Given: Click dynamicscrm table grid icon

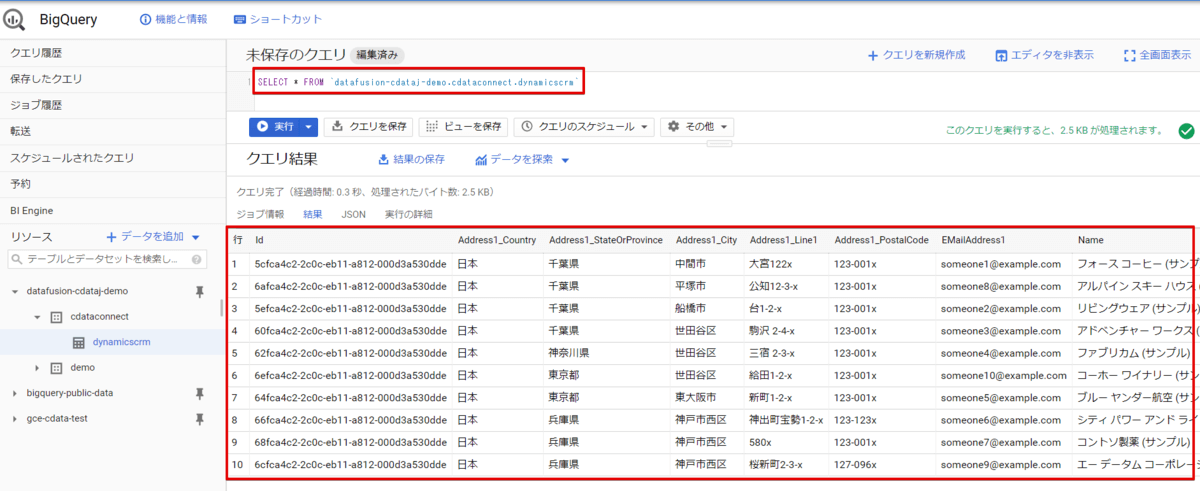Looking at the screenshot, I should (79, 342).
